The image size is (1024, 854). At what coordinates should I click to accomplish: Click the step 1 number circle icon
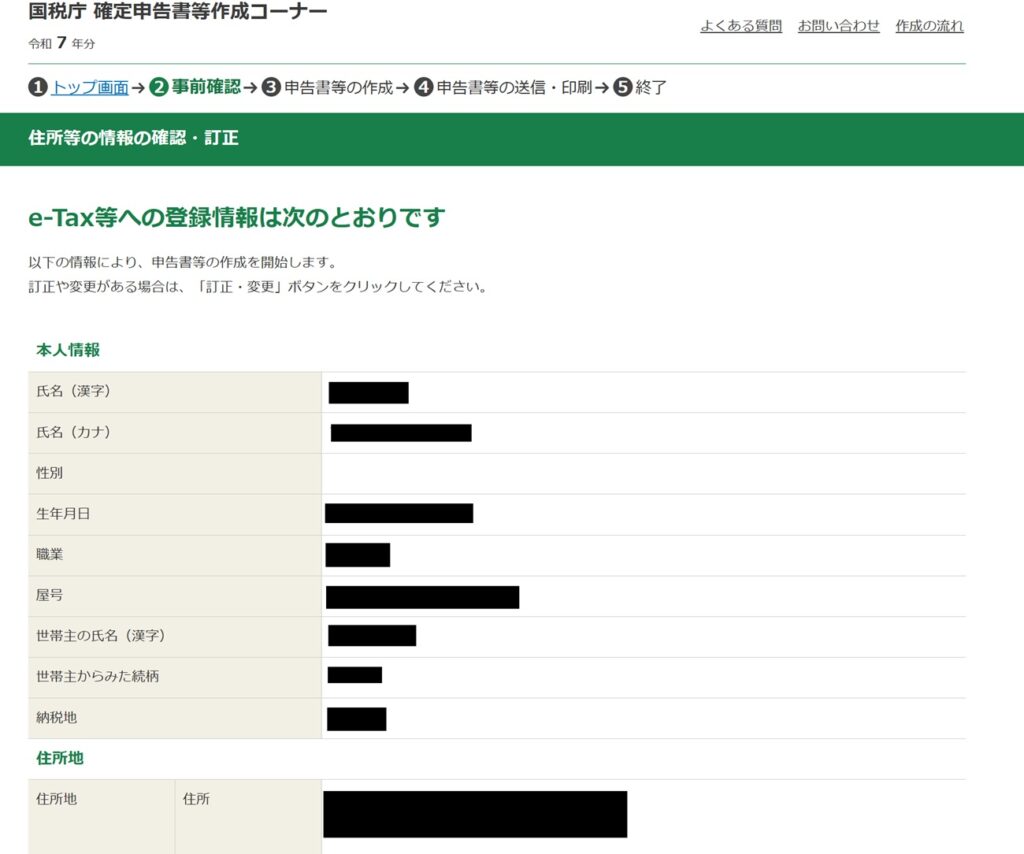click(38, 88)
